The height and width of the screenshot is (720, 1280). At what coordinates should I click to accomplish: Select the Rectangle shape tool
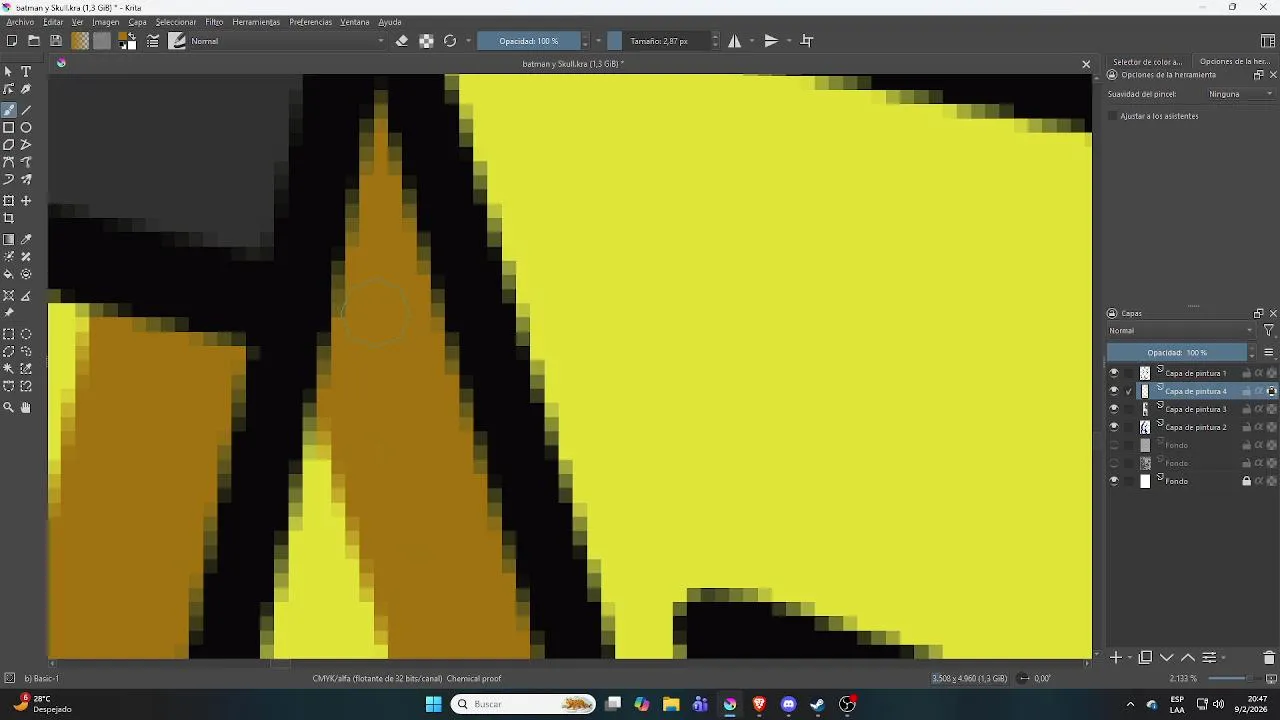[9, 127]
